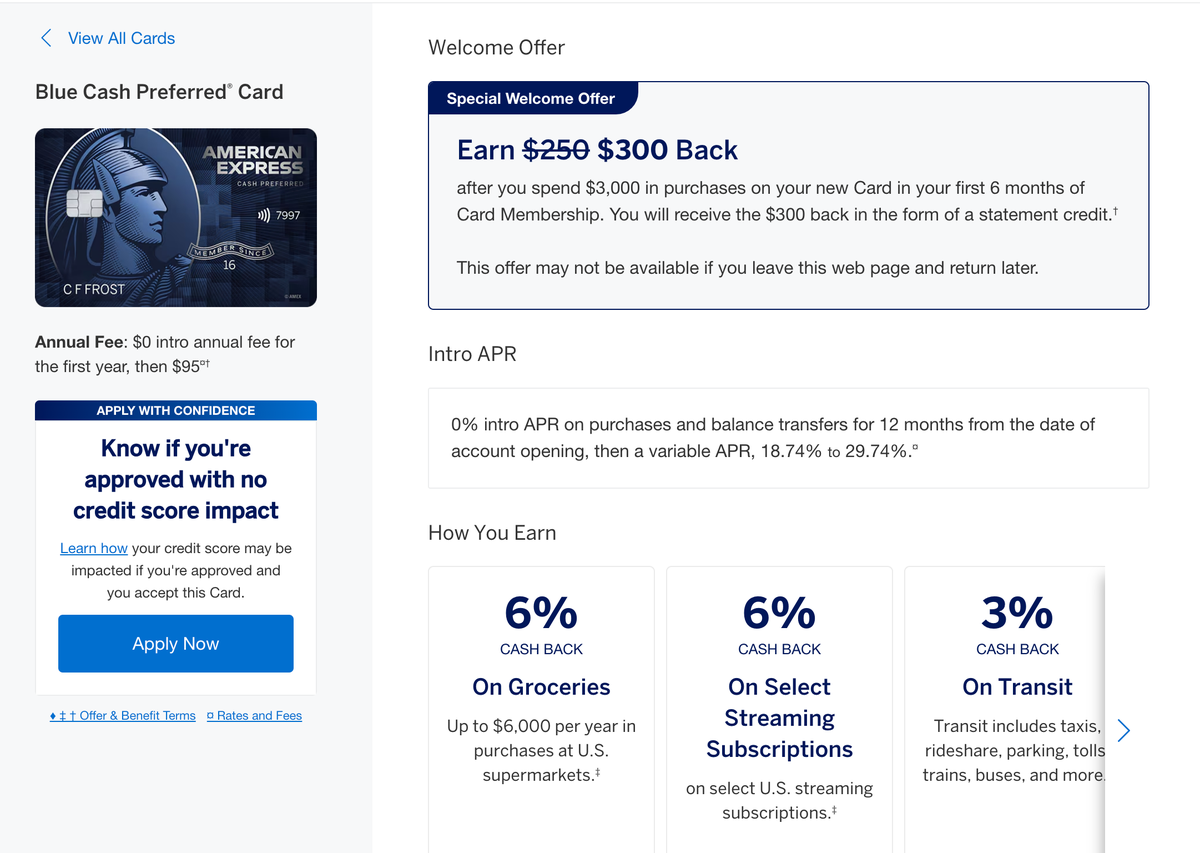Click the dagger footnote symbol on the welcome offer

point(1116,211)
